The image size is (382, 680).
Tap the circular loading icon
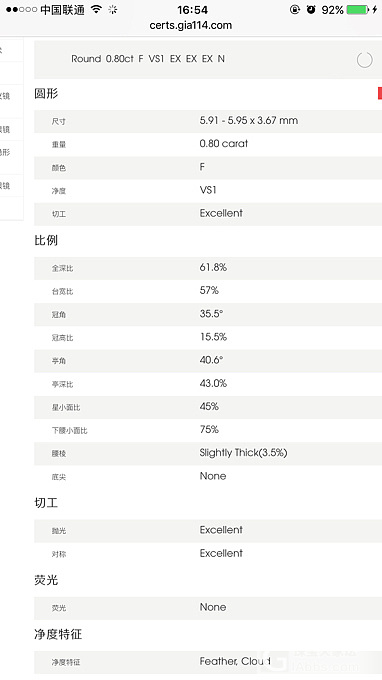point(364,60)
